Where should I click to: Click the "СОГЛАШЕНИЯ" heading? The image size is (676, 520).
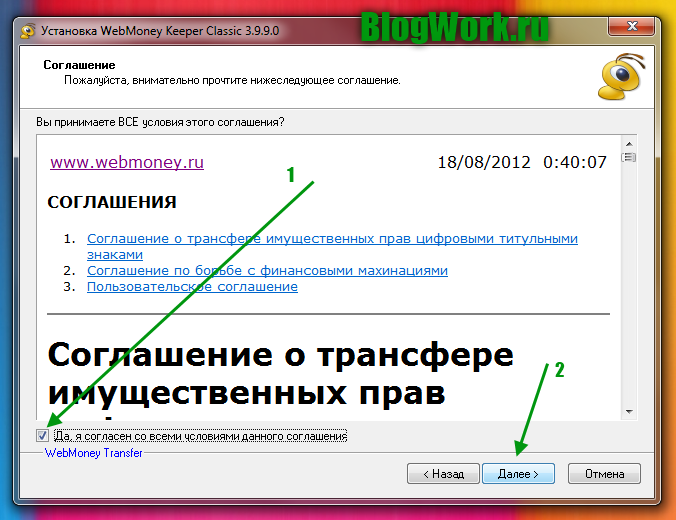point(112,202)
